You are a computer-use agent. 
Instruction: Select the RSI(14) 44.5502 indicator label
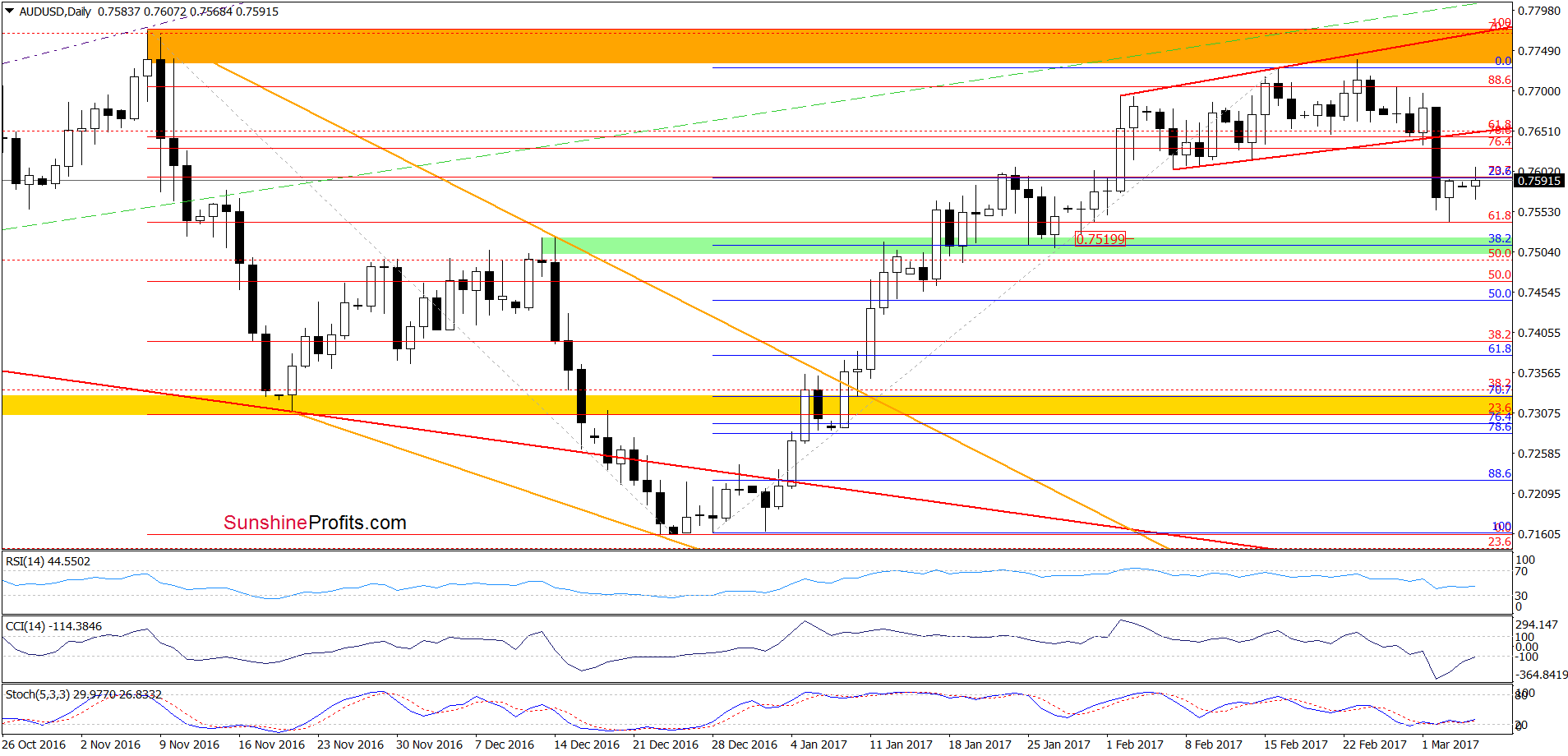point(48,561)
